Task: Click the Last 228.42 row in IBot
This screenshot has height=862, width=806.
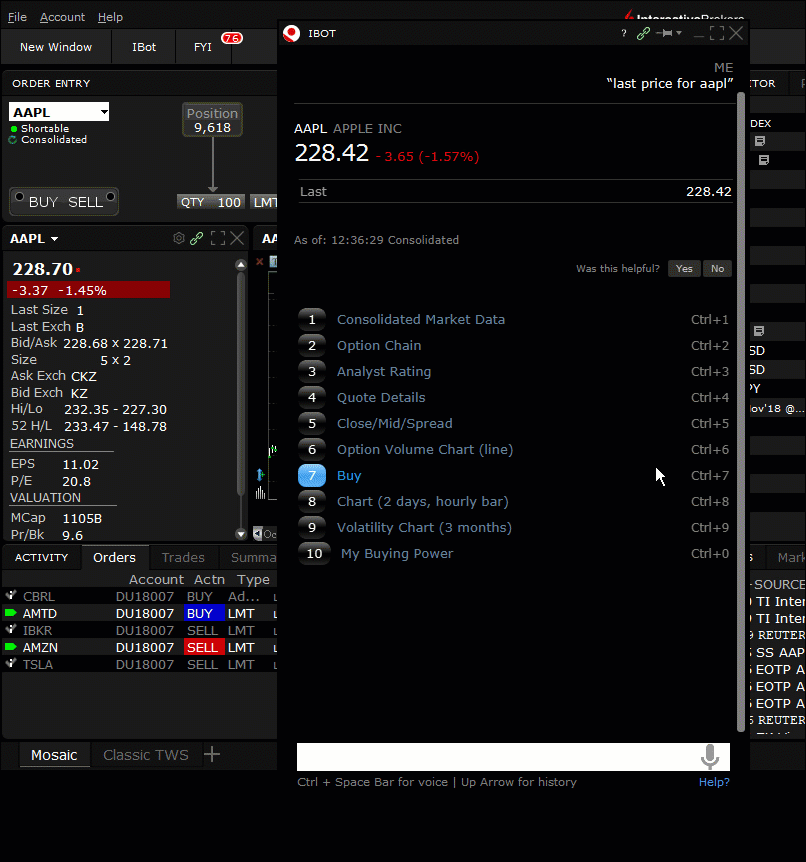Action: point(515,191)
